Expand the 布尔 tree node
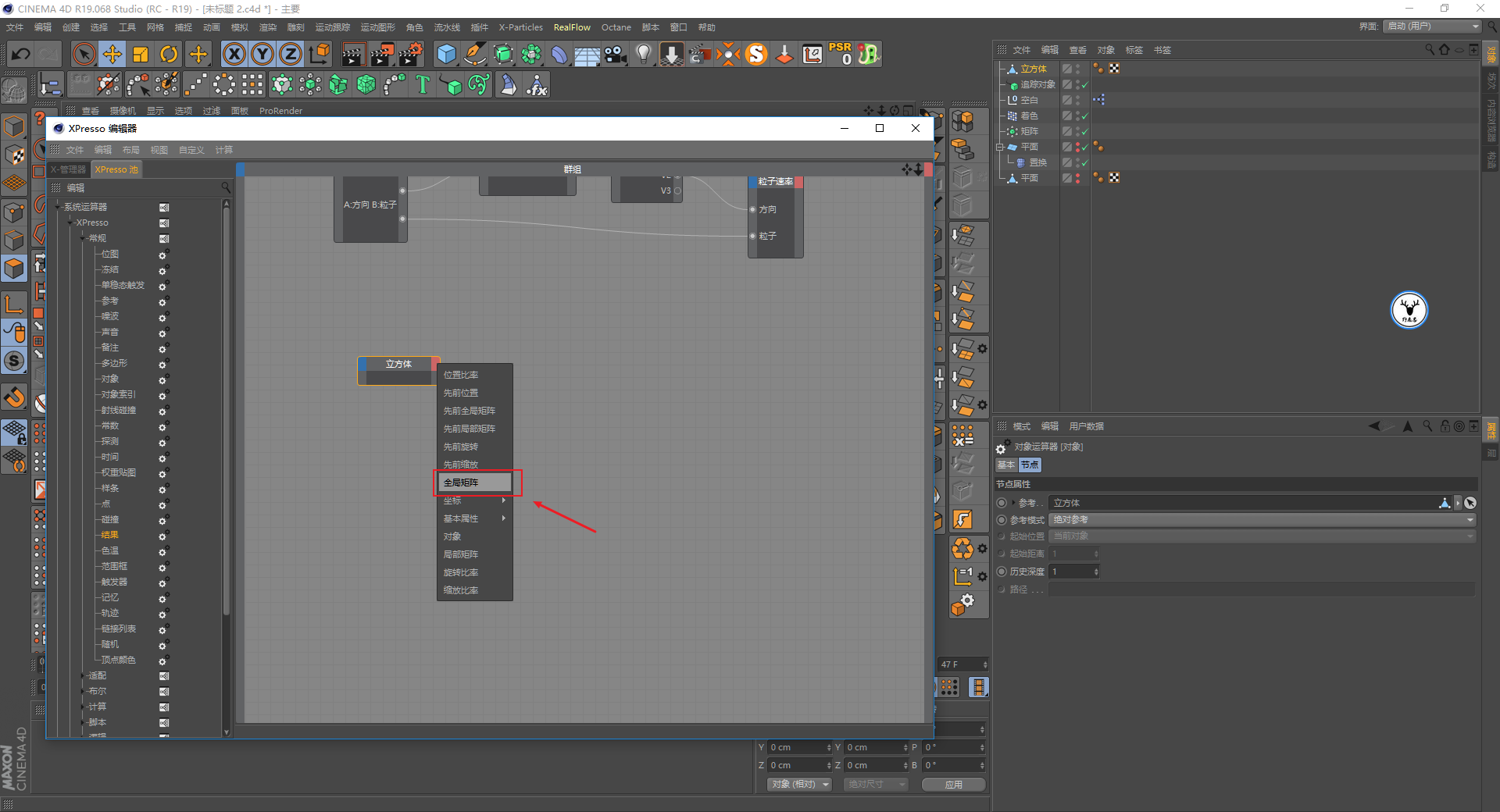 pos(83,691)
